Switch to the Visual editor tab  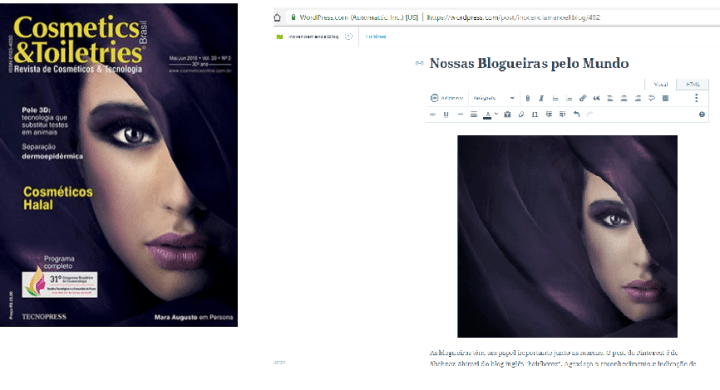tap(660, 85)
